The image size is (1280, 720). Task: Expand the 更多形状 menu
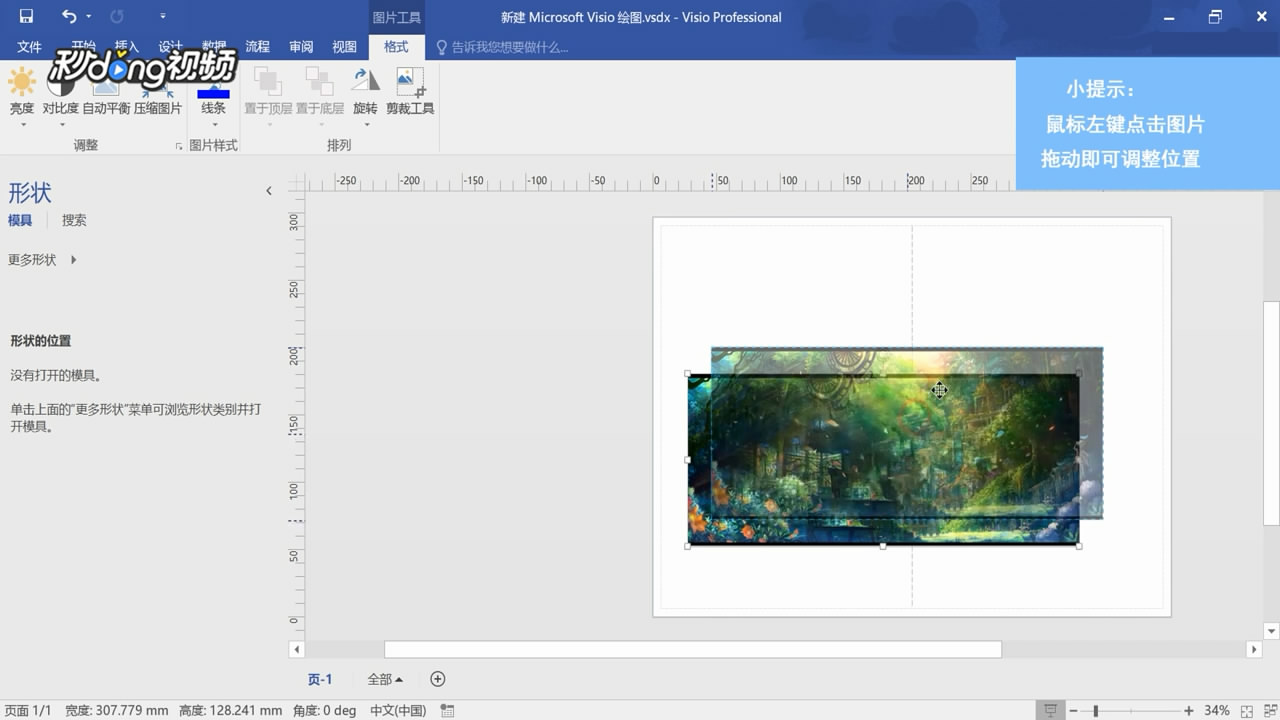click(x=42, y=260)
